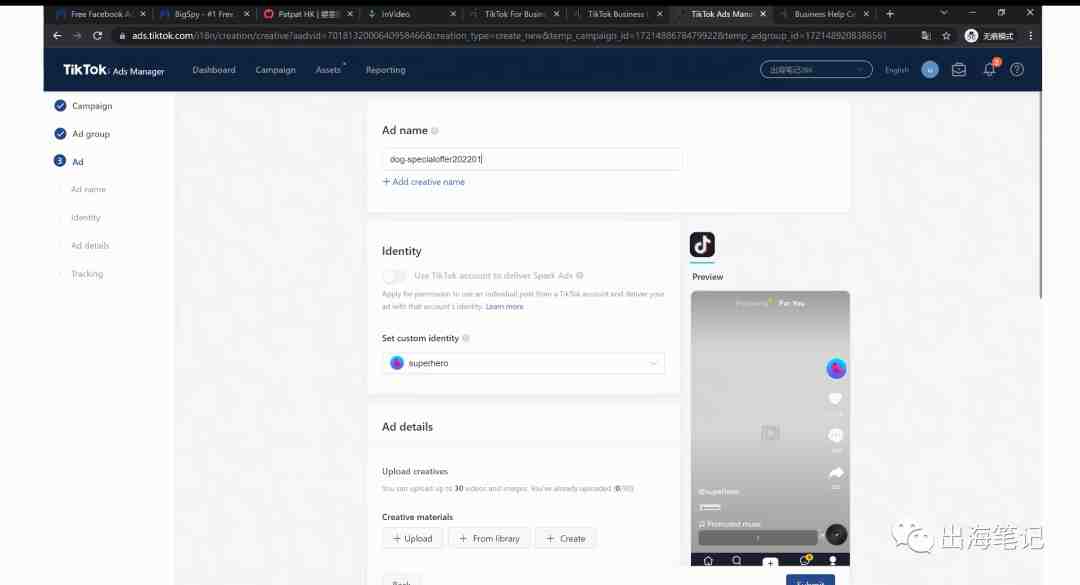Click the share arrow in ad preview
The width and height of the screenshot is (1080, 585).
pyautogui.click(x=835, y=473)
